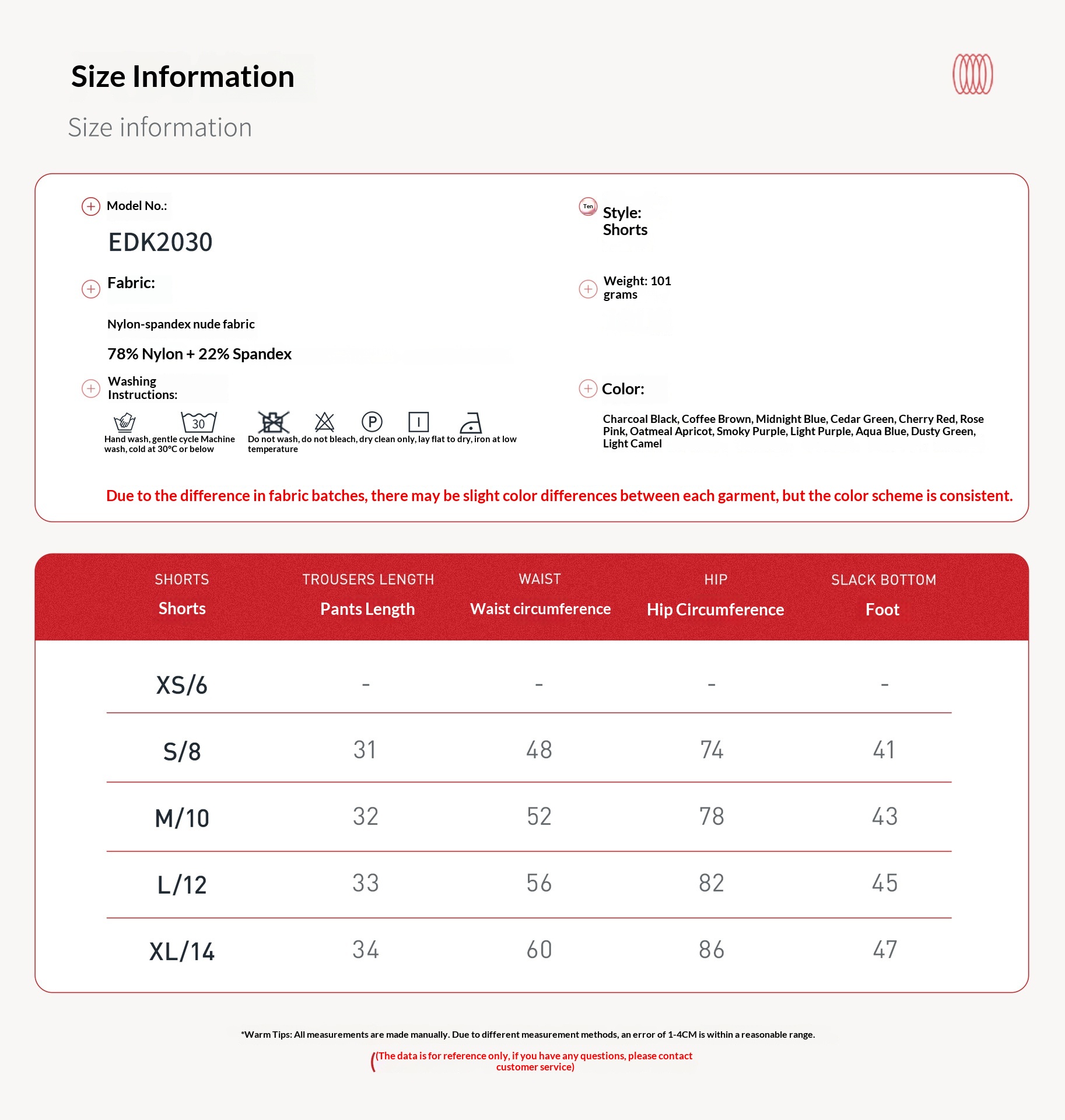Expand the Model No. plus icon
This screenshot has height=1120, width=1065.
tap(91, 206)
